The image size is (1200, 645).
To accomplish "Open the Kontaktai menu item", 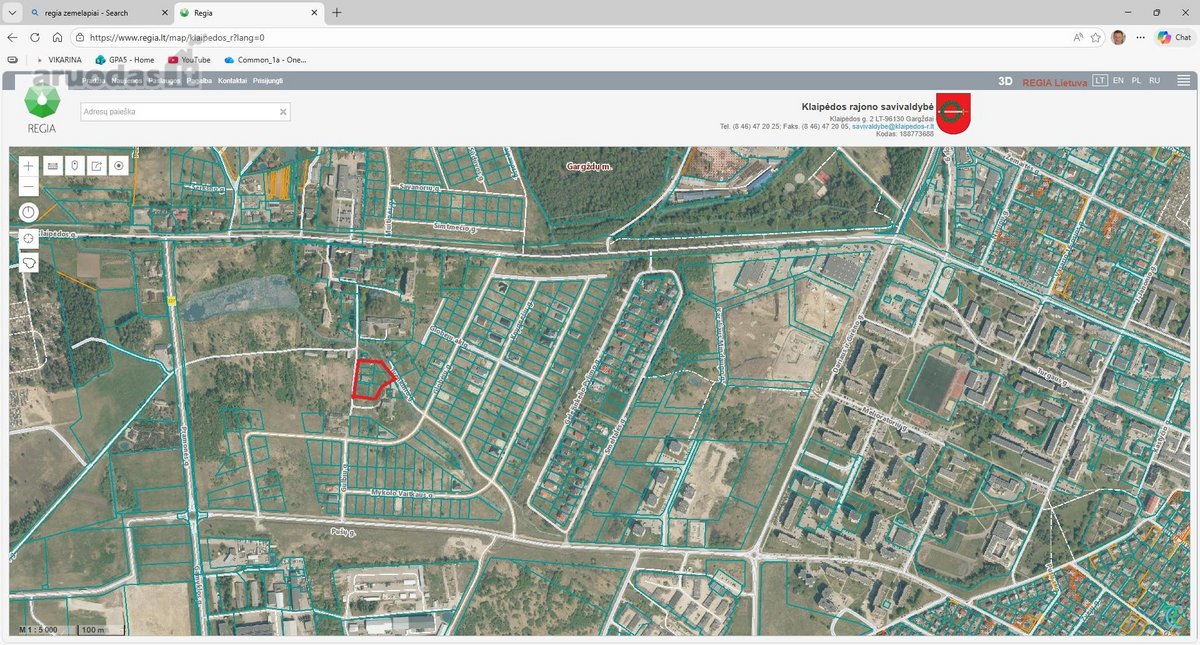I will tap(232, 81).
